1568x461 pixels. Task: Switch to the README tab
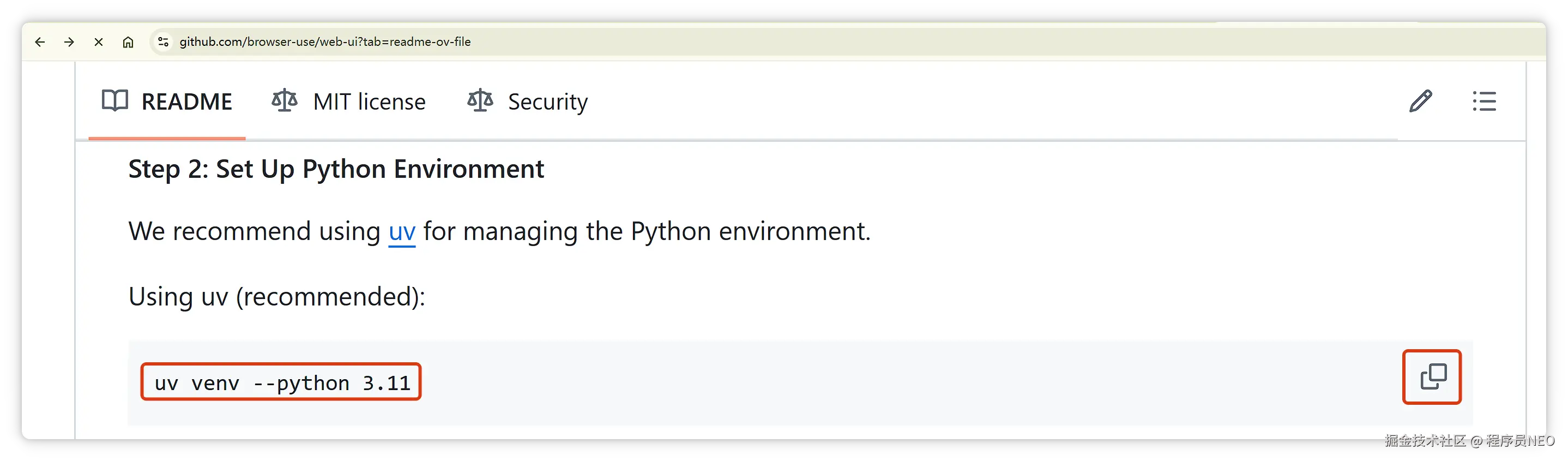167,101
